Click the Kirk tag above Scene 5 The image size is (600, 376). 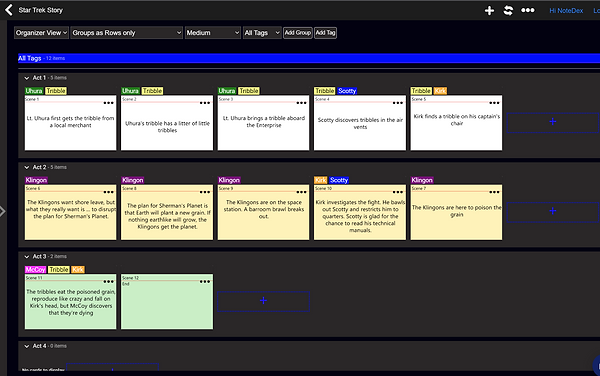coord(440,91)
